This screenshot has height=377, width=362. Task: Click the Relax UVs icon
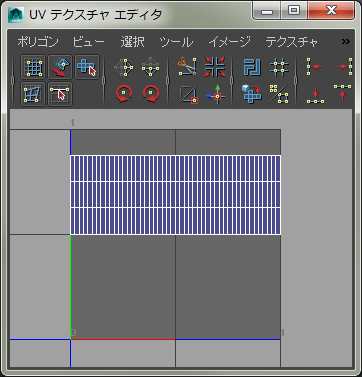[279, 94]
